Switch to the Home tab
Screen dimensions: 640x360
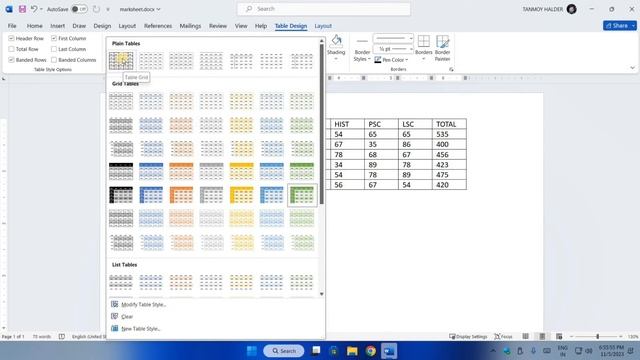click(x=35, y=26)
